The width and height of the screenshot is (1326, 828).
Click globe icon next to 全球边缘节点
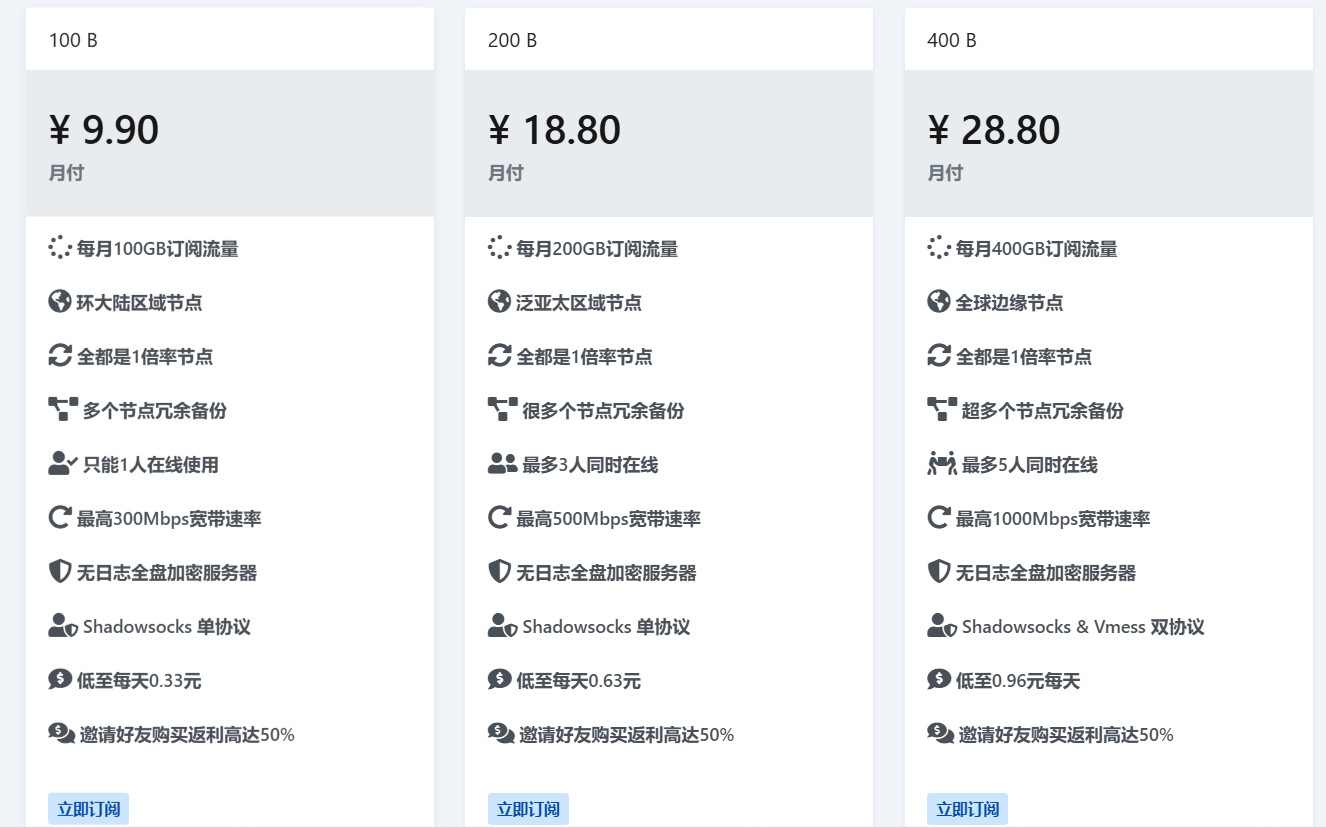coord(939,302)
